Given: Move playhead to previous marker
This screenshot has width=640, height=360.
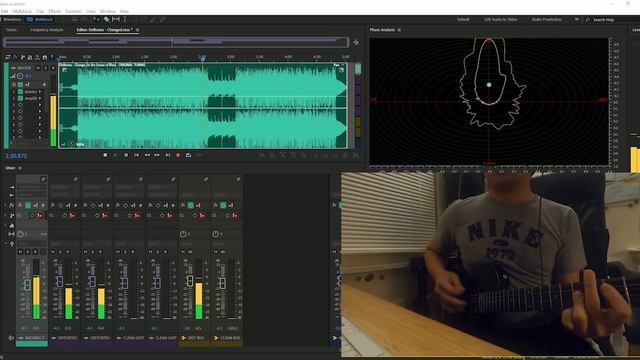Looking at the screenshot, I should (136, 155).
